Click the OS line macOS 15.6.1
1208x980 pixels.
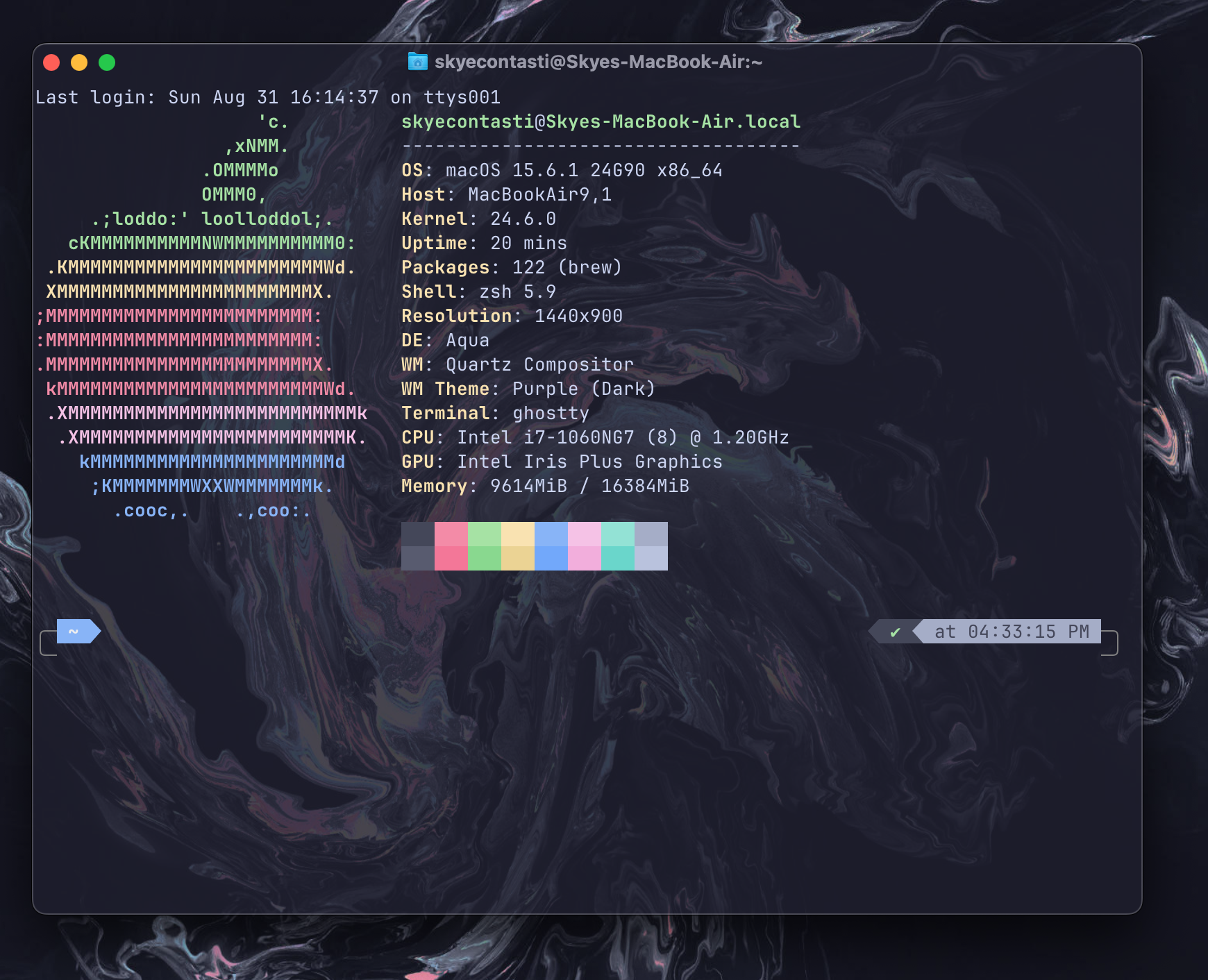point(562,170)
